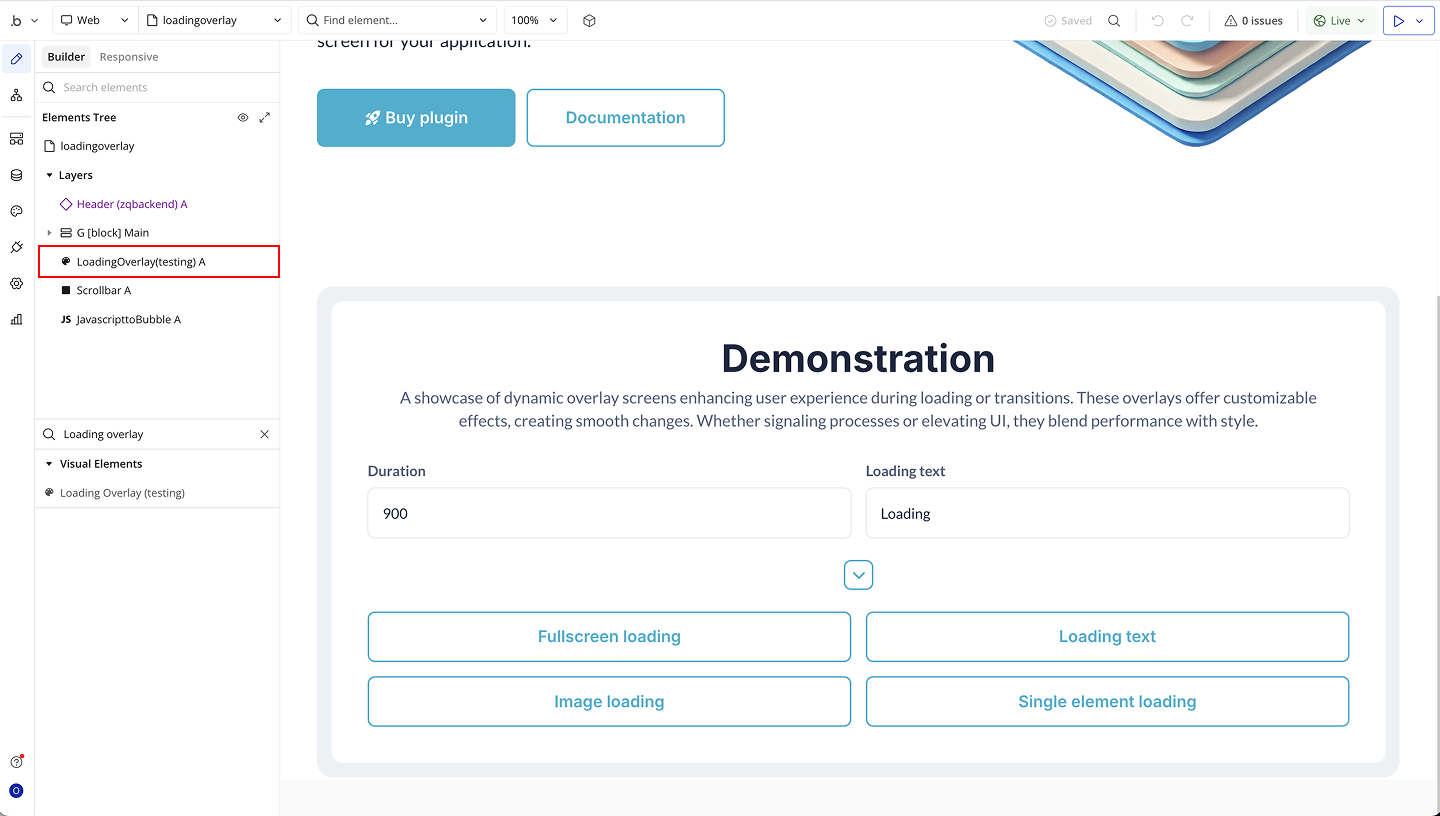Image resolution: width=1440 pixels, height=816 pixels.
Task: Collapse the Layers tree section
Action: (49, 175)
